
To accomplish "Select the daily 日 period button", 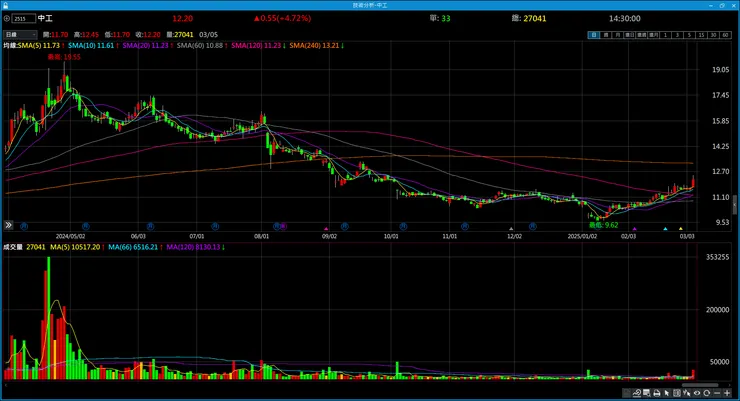I will [594, 35].
